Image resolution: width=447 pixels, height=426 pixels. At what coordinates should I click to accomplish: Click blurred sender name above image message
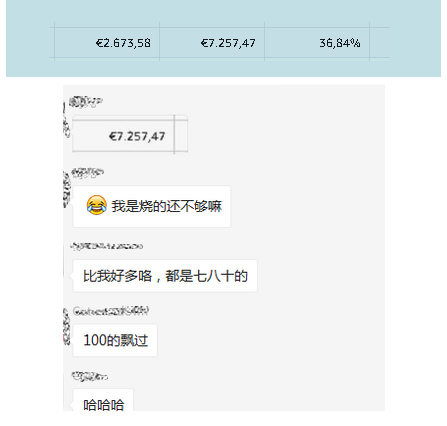(x=86, y=101)
